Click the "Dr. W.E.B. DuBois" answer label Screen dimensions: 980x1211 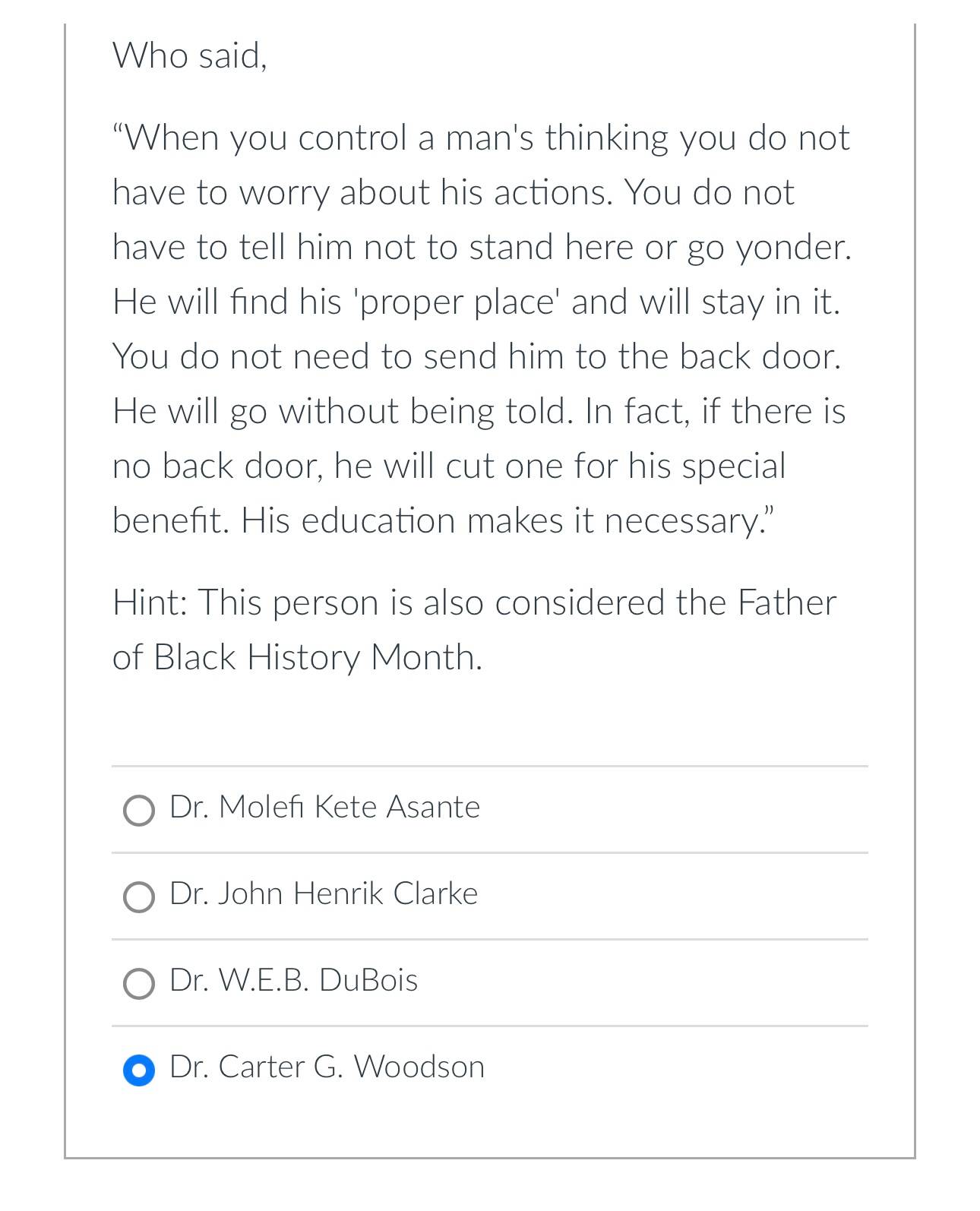click(293, 980)
